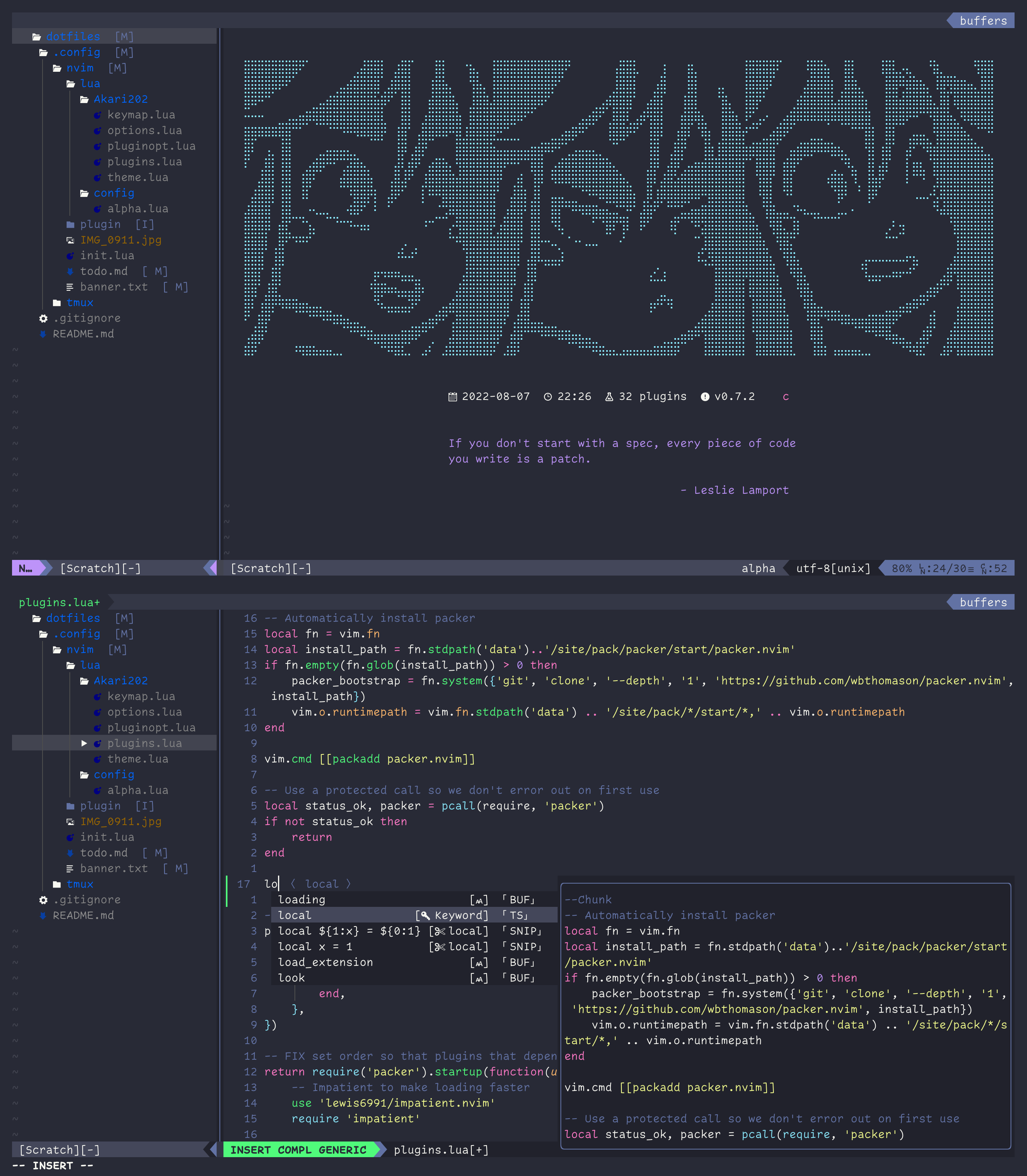Switch to the plugins.lua+ buffer tab
Image resolution: width=1027 pixels, height=1176 pixels.
[60, 602]
